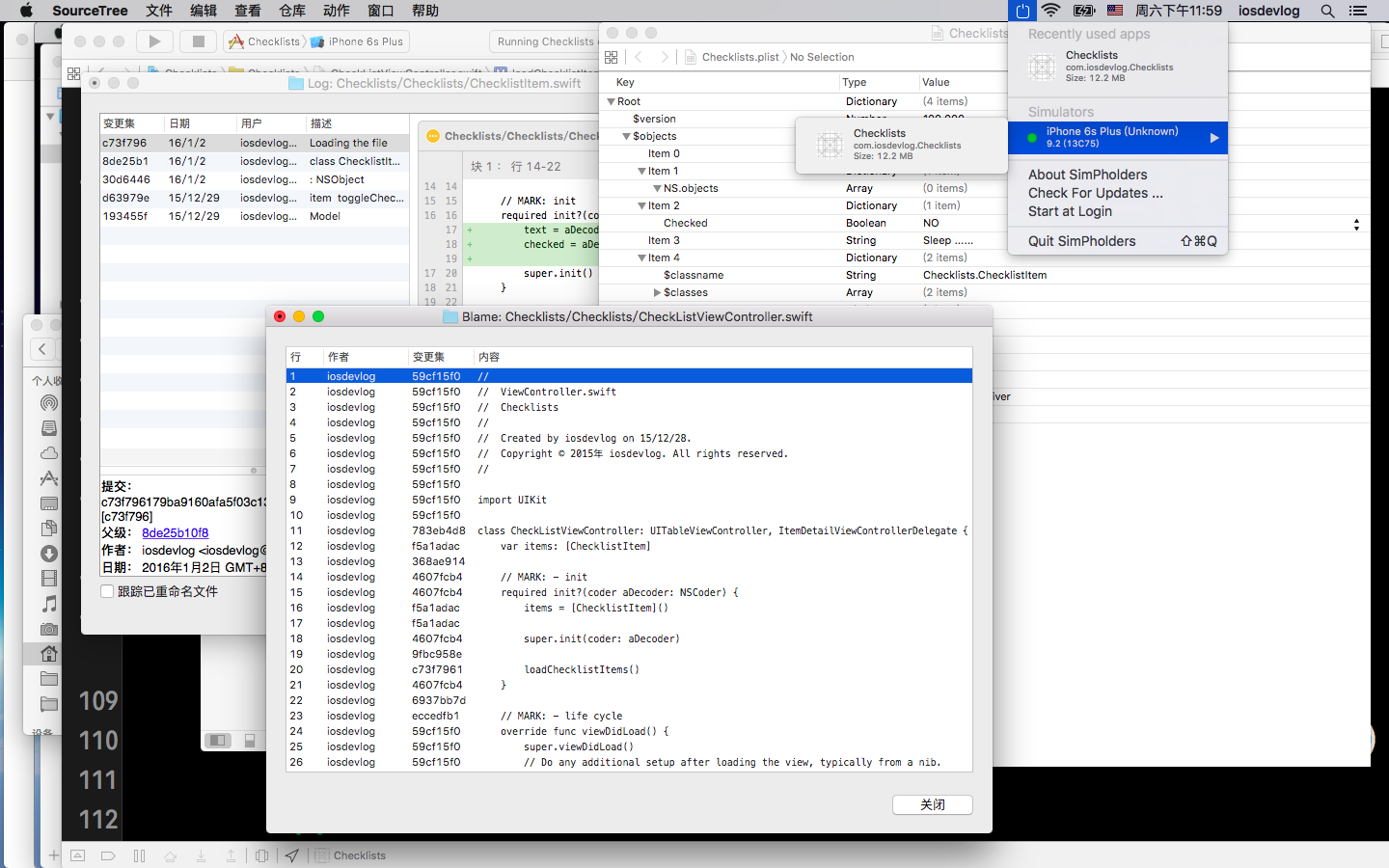Open Music in Finder sidebar
This screenshot has width=1389, height=868.
tap(49, 604)
